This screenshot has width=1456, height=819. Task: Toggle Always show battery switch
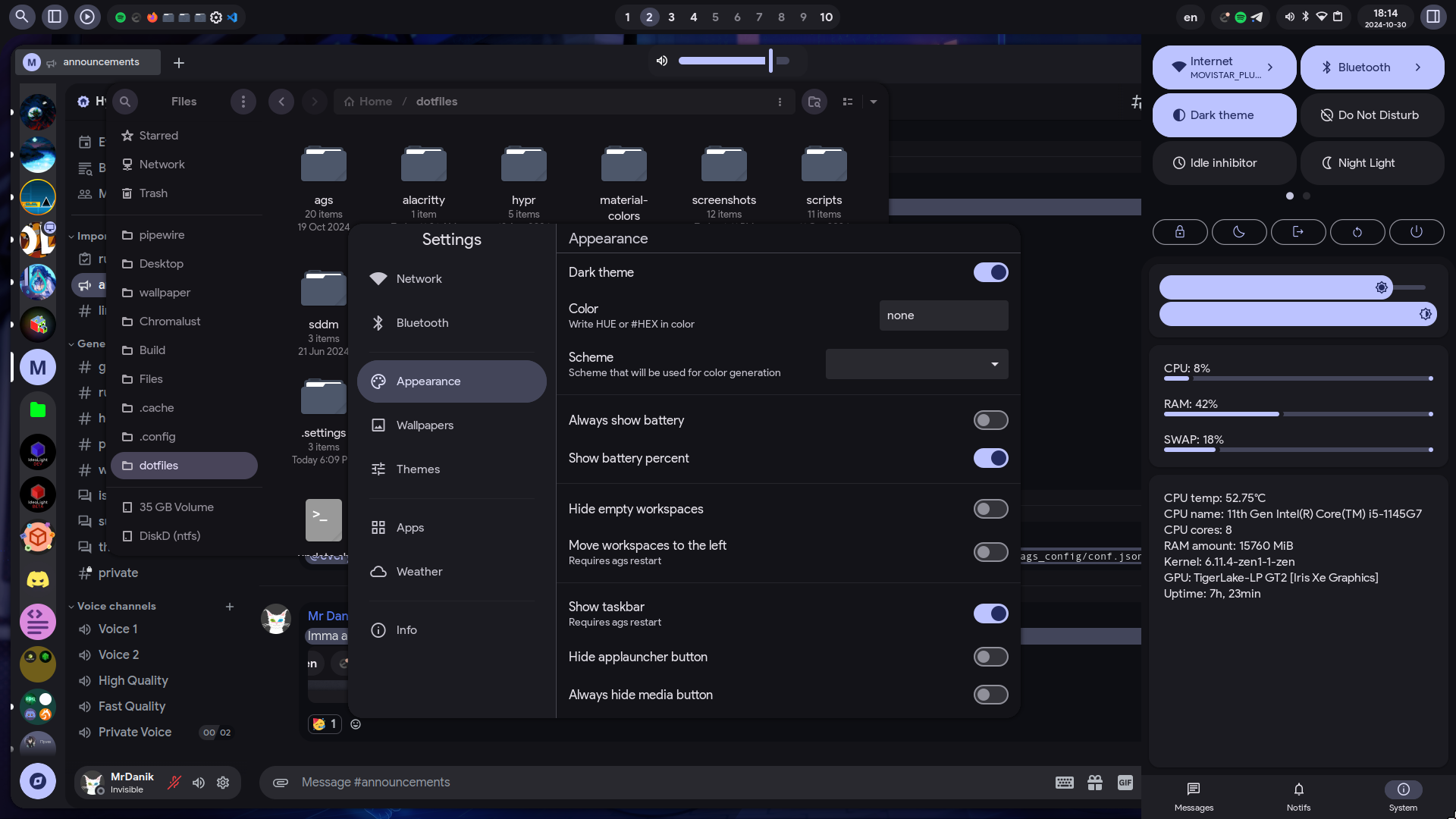[x=990, y=420]
